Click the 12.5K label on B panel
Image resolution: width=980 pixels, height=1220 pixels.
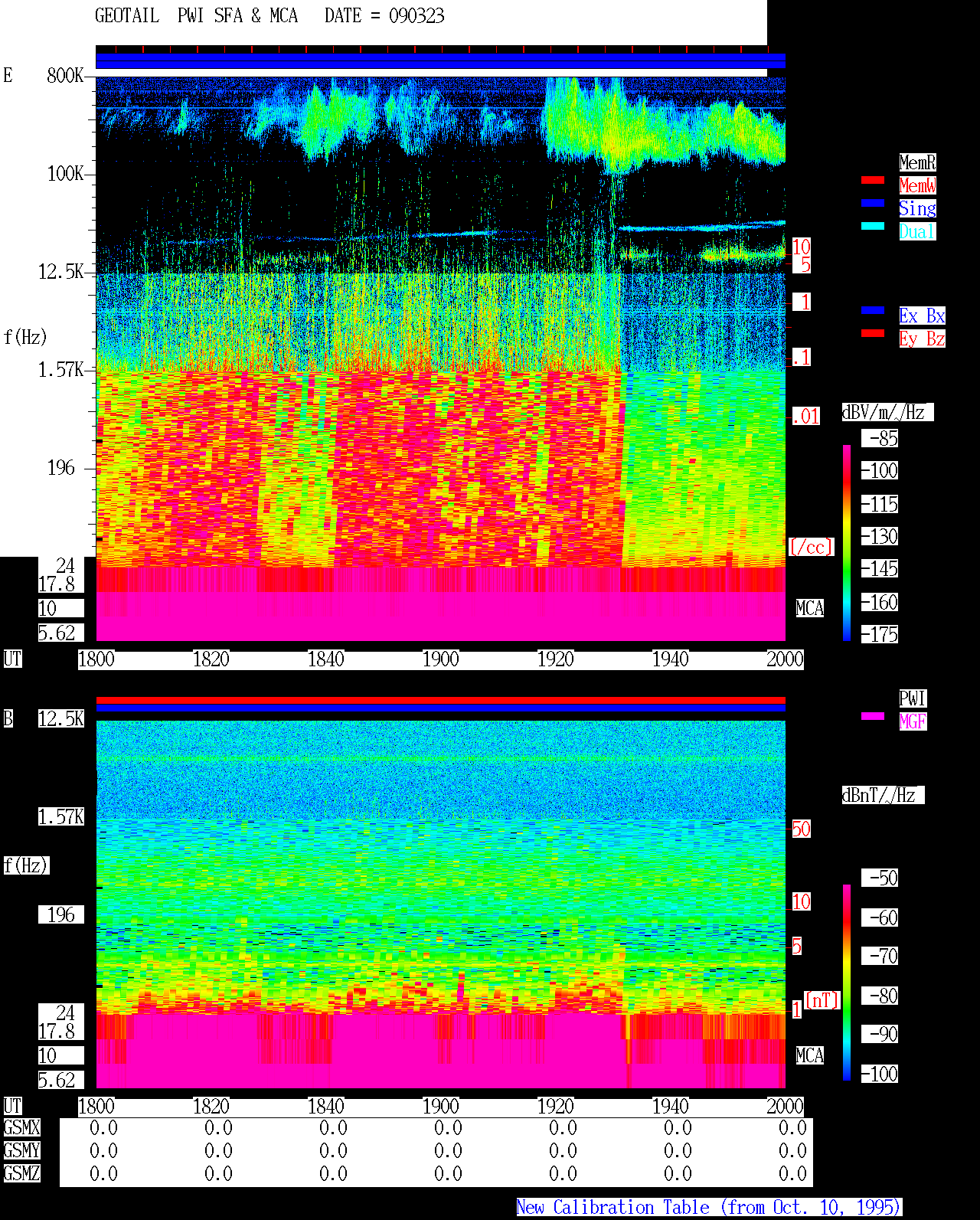coord(61,719)
